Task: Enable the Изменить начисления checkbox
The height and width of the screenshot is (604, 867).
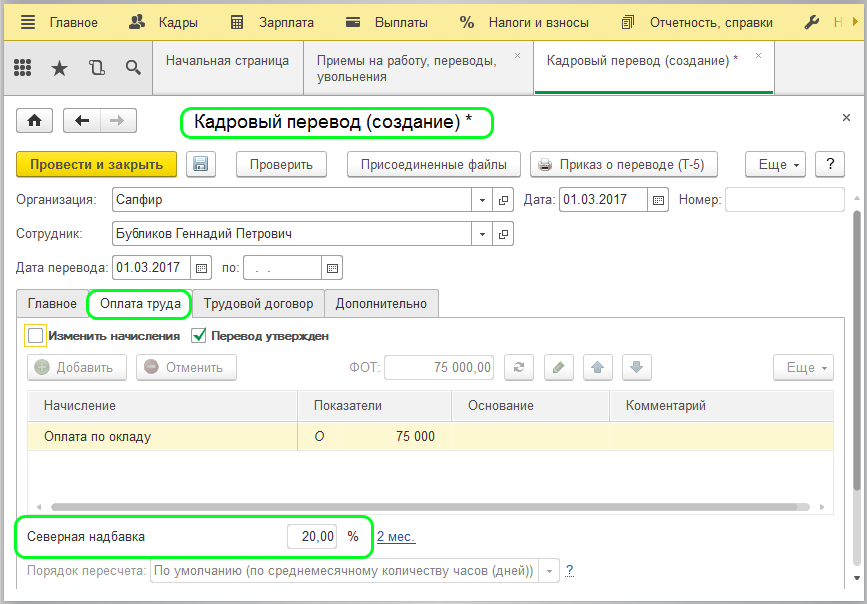Action: [36, 336]
